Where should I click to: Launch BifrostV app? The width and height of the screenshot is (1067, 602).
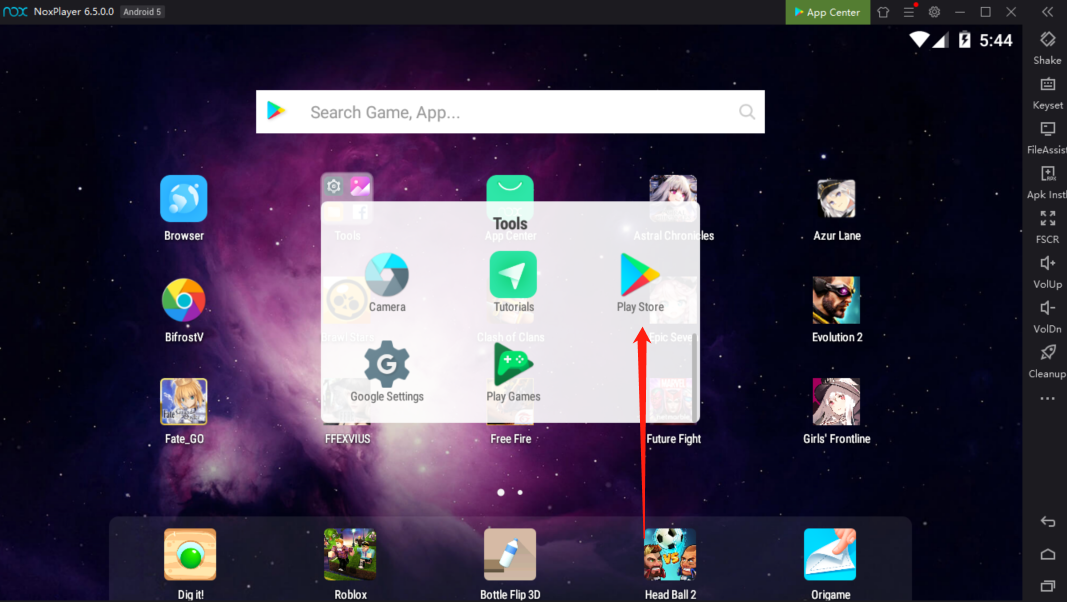184,301
